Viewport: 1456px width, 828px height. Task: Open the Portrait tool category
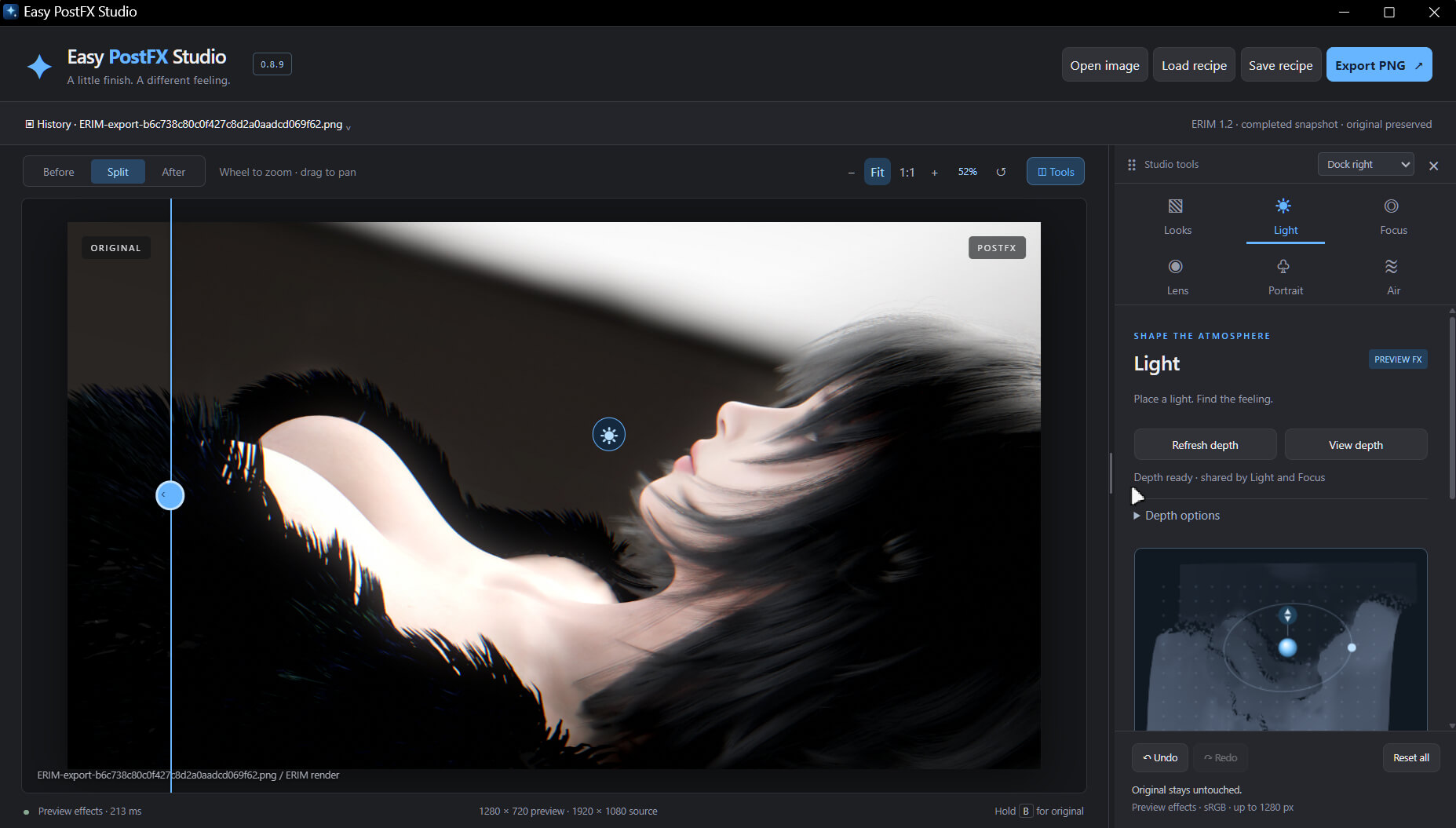[1285, 277]
